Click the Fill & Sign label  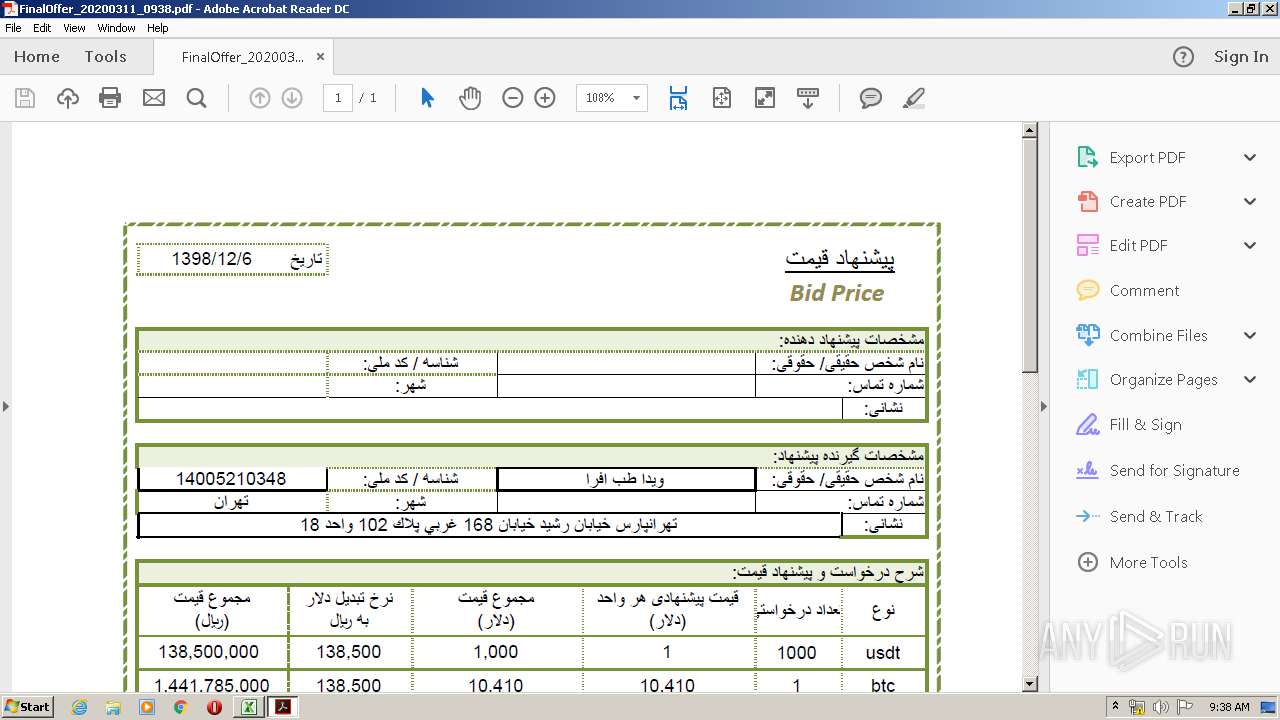point(1145,424)
